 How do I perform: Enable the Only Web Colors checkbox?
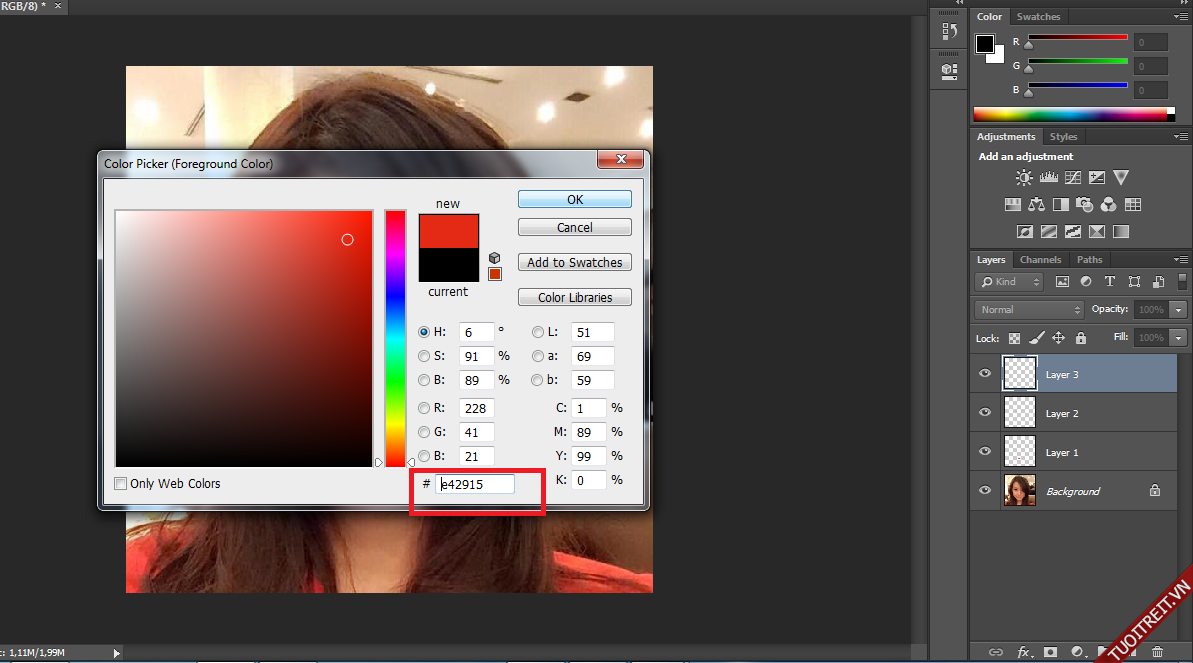pos(121,484)
